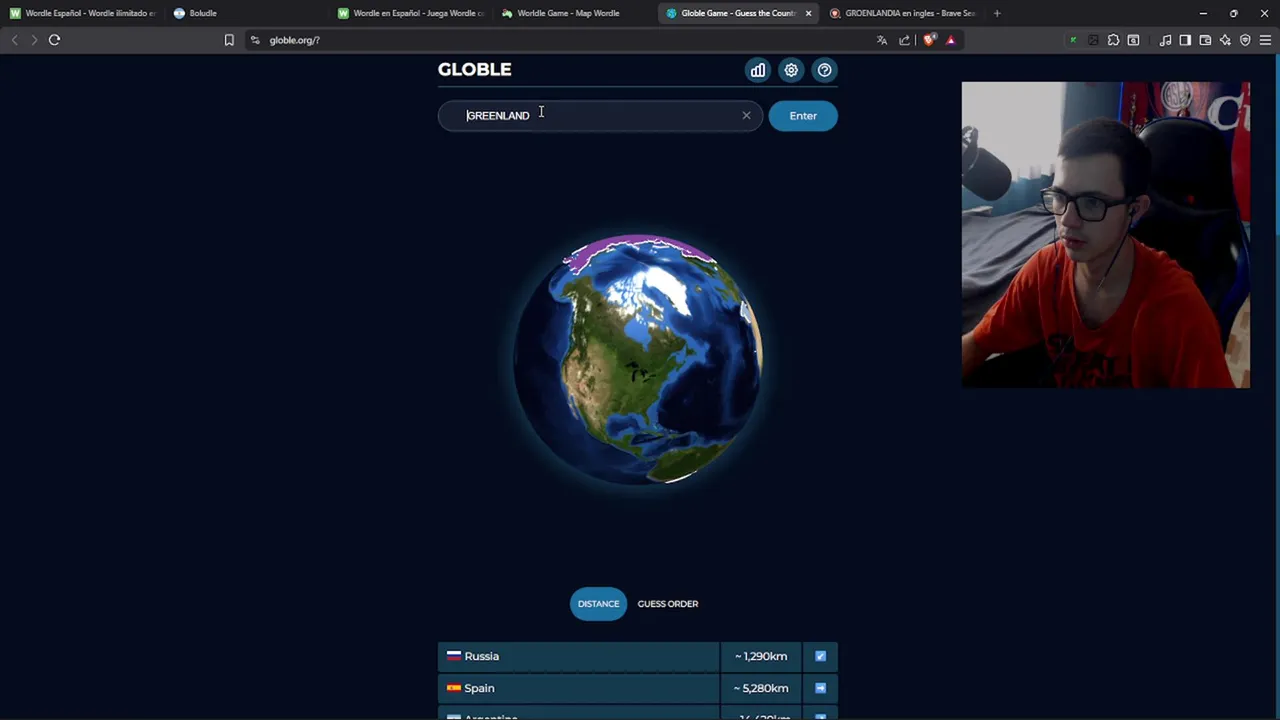Close the Globle Game tab

808,13
